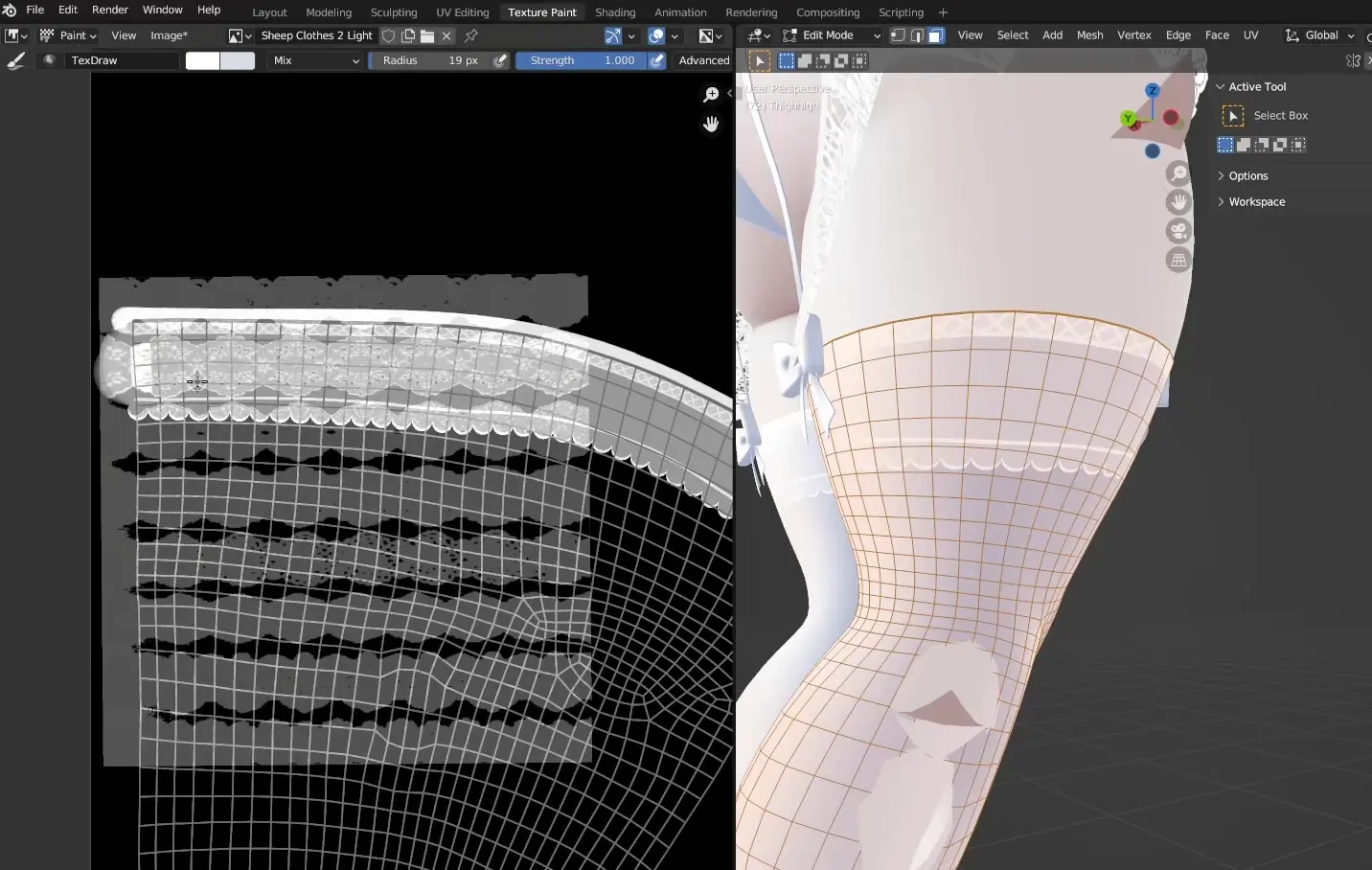Click the pan hand icon in image editor
The height and width of the screenshot is (870, 1372).
click(711, 125)
